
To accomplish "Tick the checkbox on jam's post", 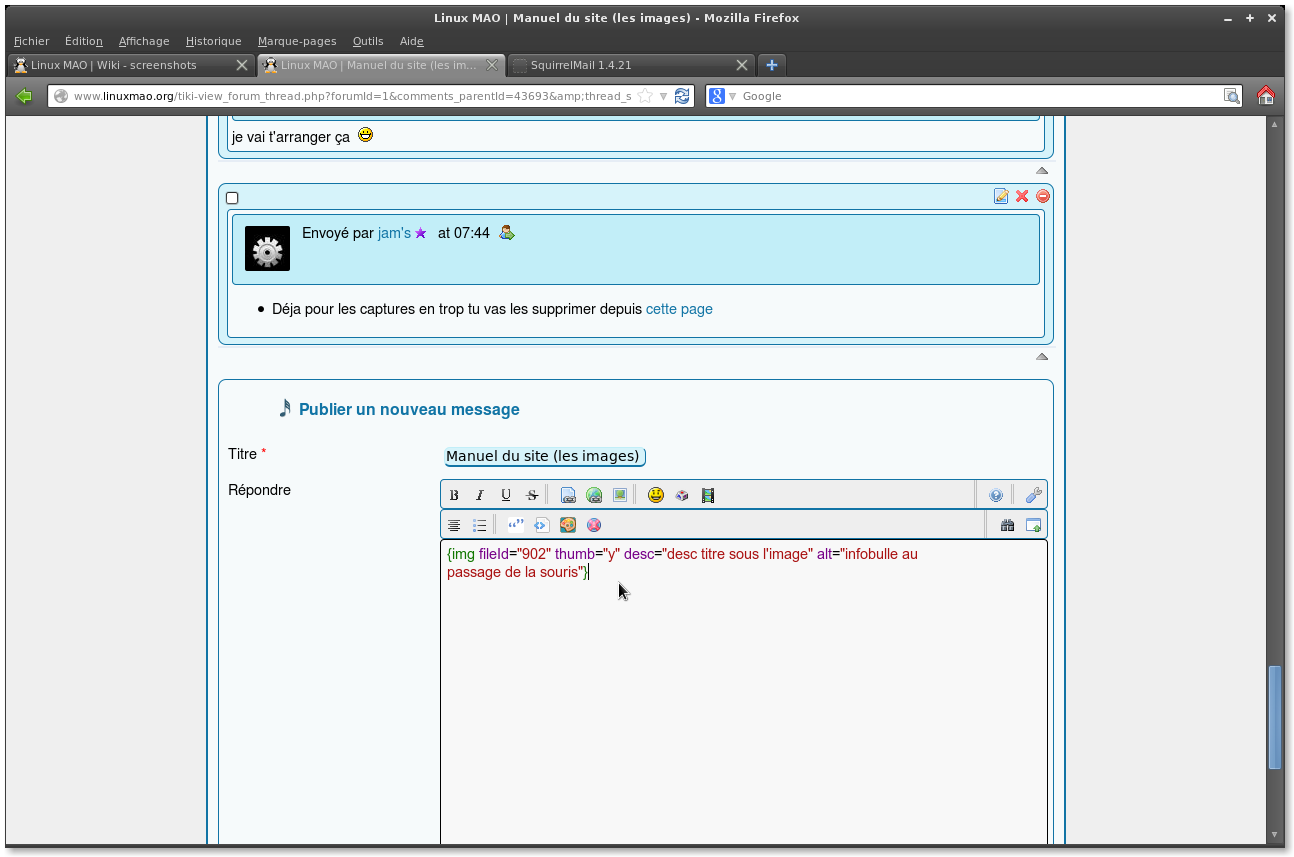I will (x=232, y=198).
